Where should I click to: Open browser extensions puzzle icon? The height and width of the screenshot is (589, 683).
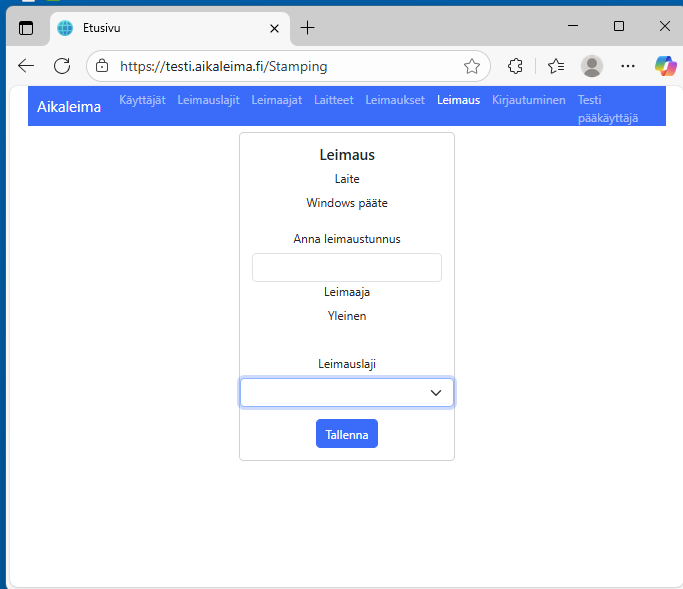pos(515,66)
